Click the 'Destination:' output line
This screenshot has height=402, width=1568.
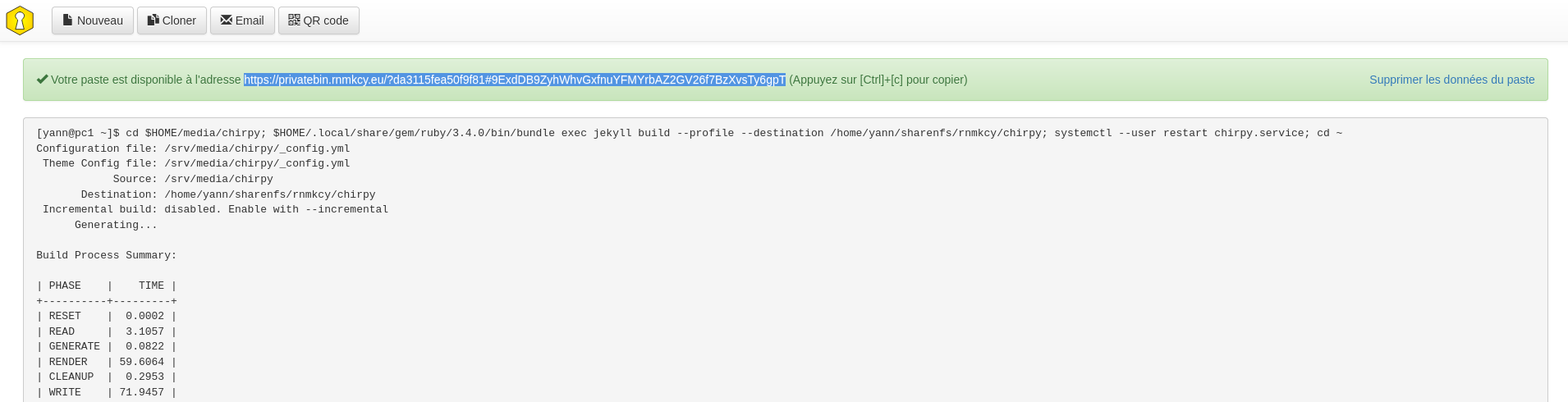click(227, 194)
